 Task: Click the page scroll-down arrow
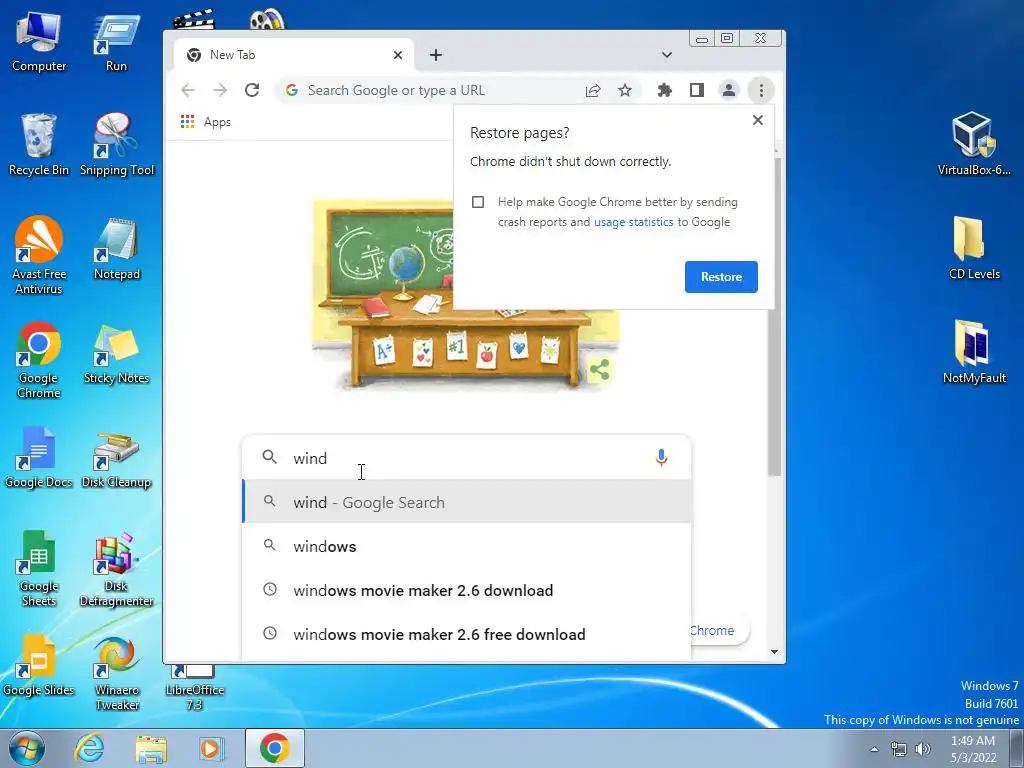click(x=775, y=652)
